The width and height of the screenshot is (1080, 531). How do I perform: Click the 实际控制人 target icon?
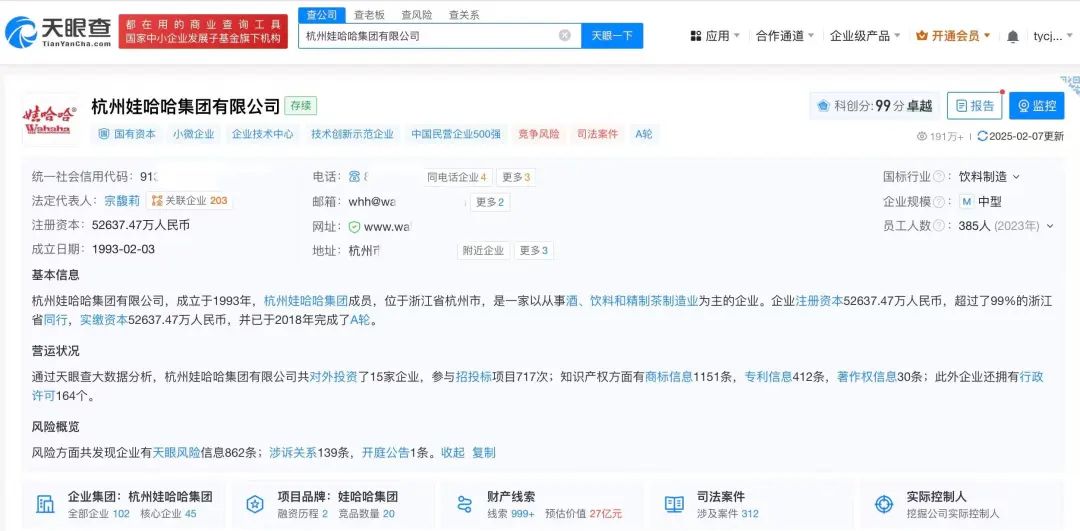click(x=884, y=504)
